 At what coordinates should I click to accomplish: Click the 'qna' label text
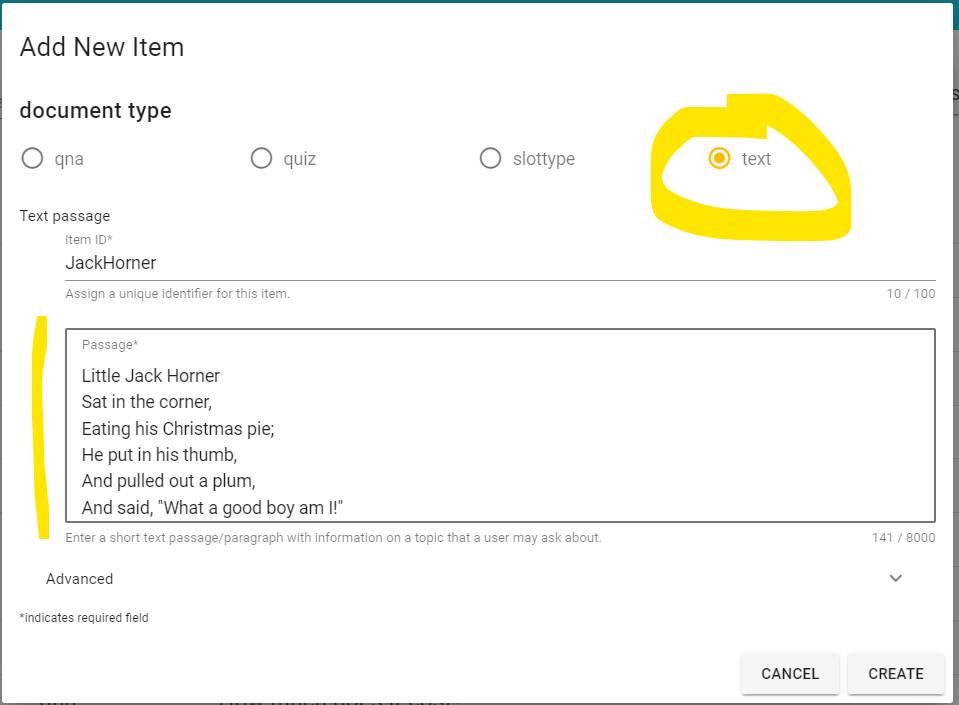[x=69, y=159]
